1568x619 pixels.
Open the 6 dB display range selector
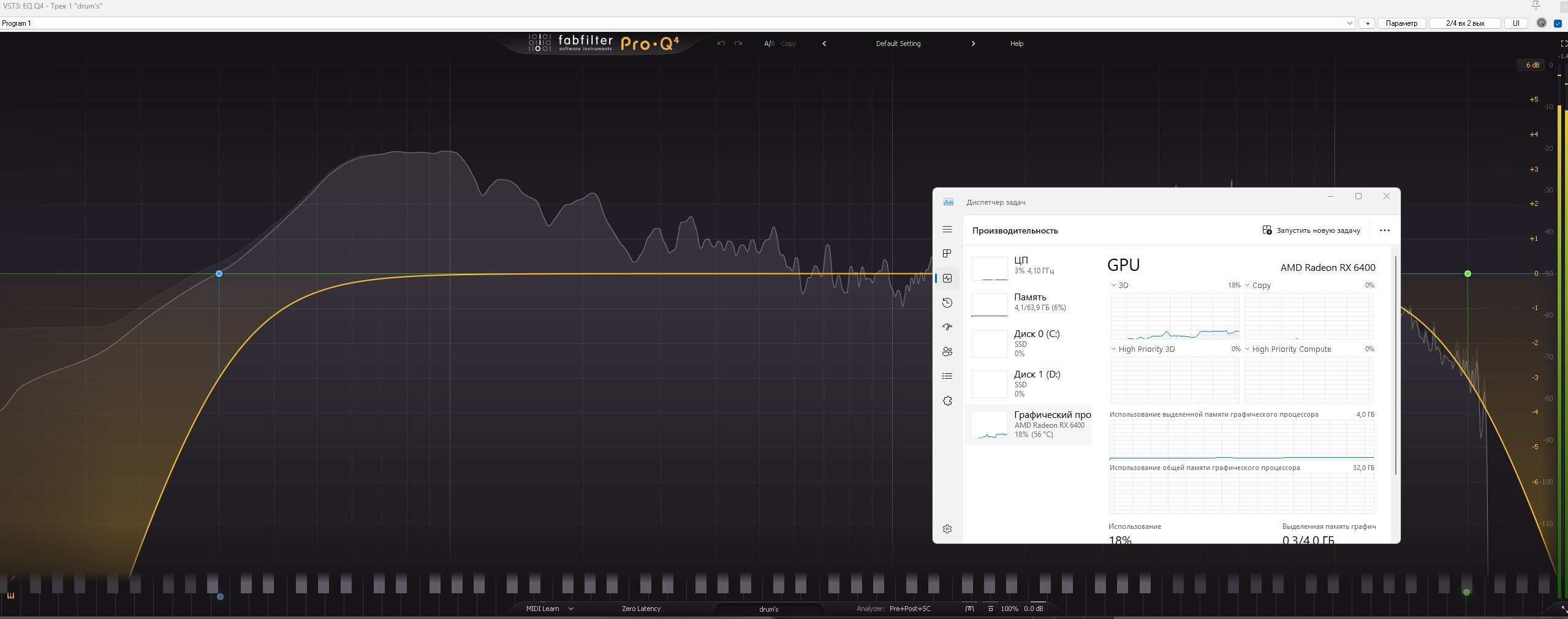pyautogui.click(x=1532, y=65)
